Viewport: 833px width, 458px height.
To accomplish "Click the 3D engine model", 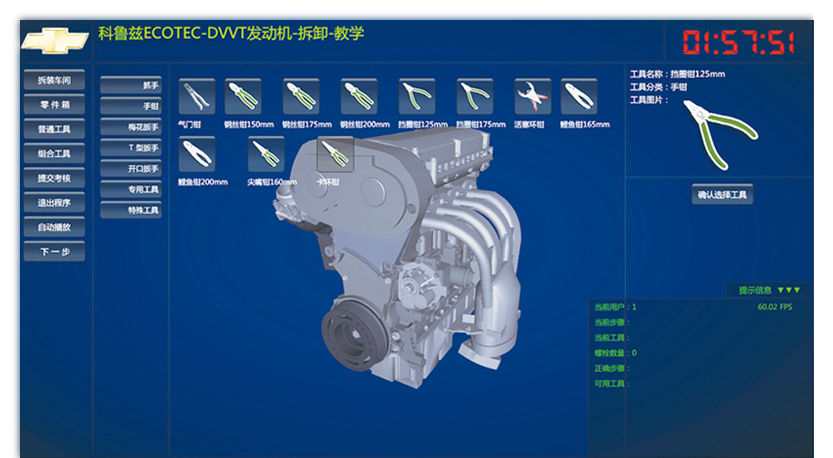I will (x=398, y=258).
